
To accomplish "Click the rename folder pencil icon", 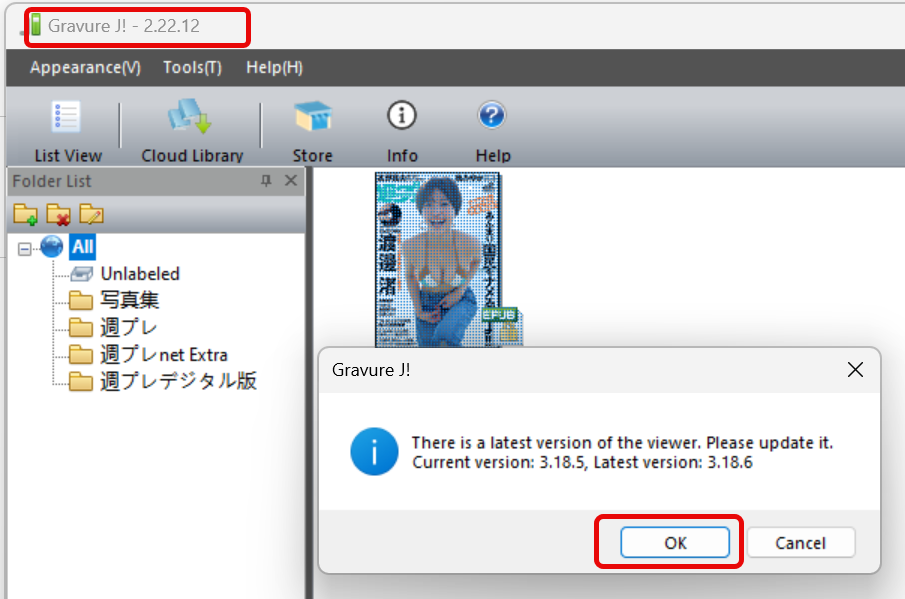I will coord(91,214).
